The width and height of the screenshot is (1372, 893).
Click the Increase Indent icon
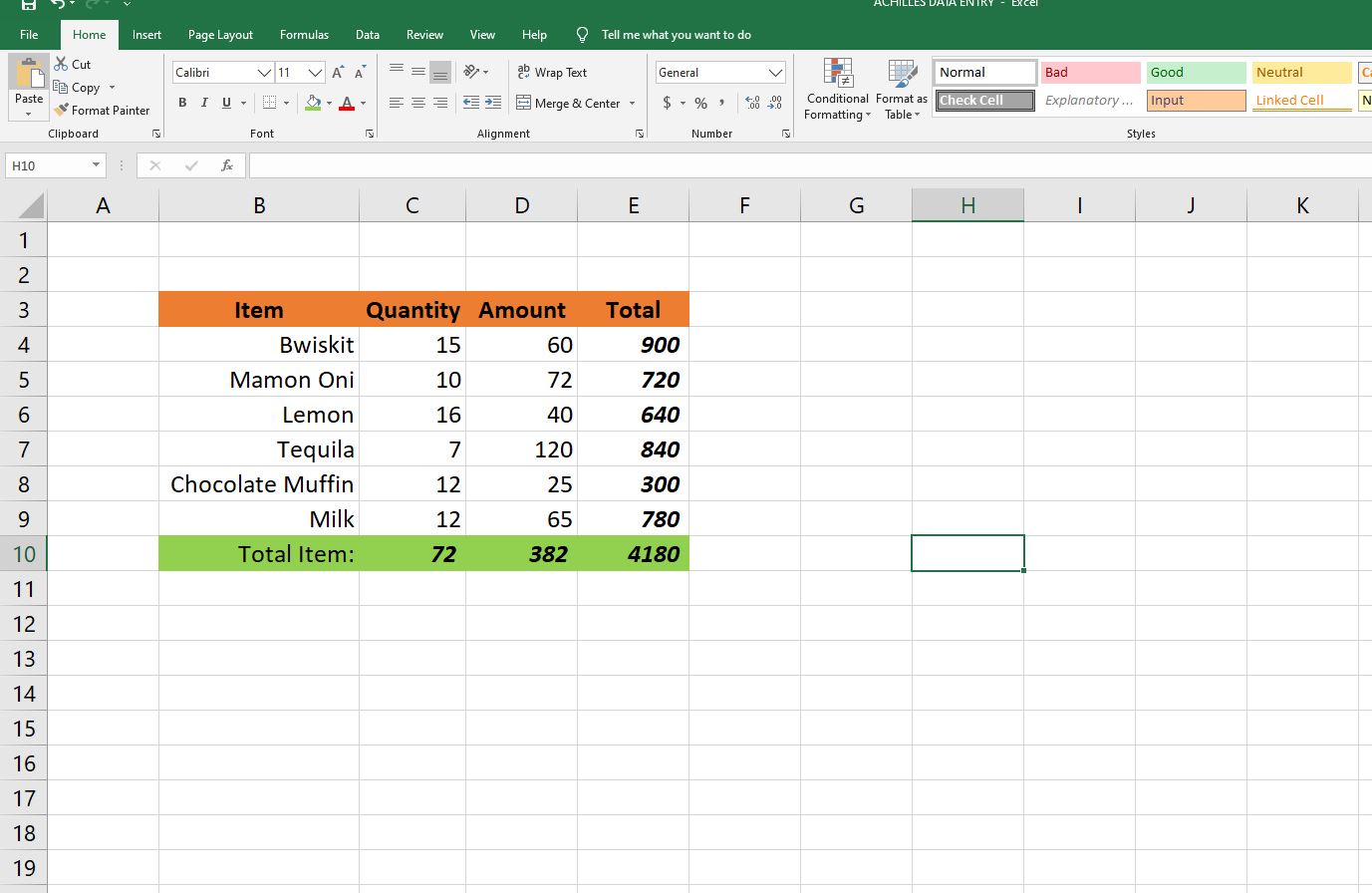tap(493, 103)
